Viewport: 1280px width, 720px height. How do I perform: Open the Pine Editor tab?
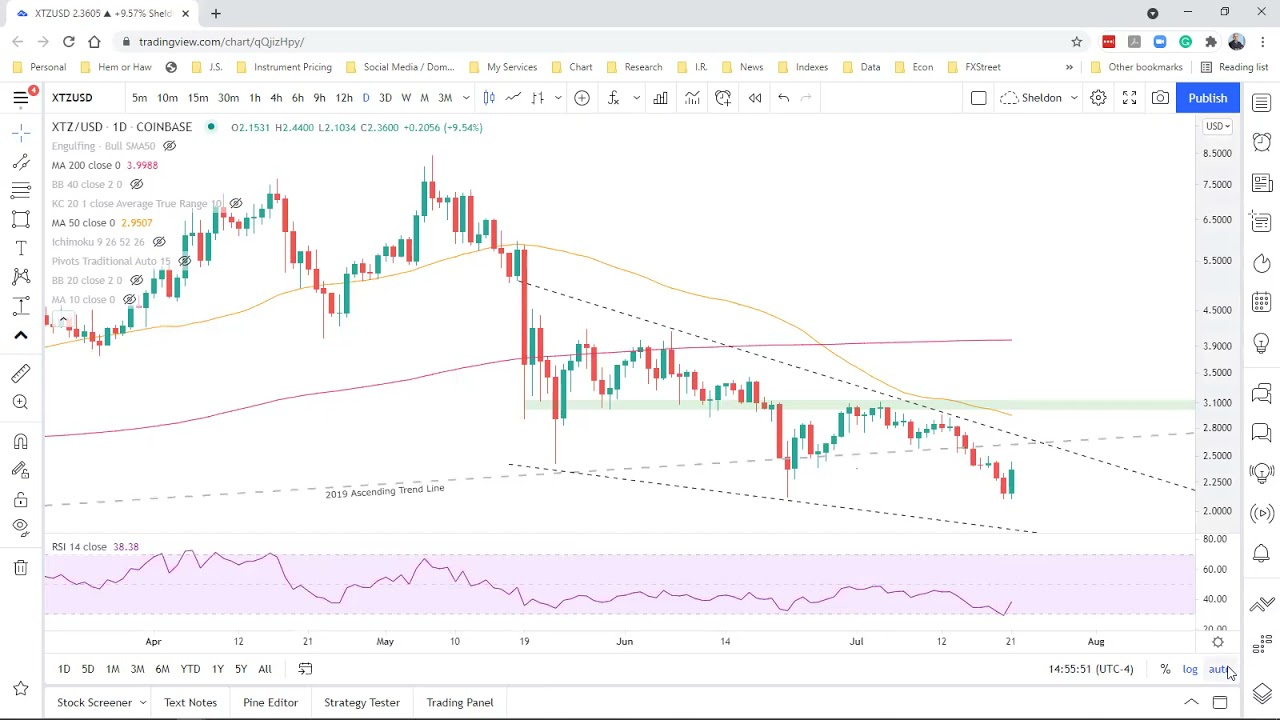click(x=270, y=702)
